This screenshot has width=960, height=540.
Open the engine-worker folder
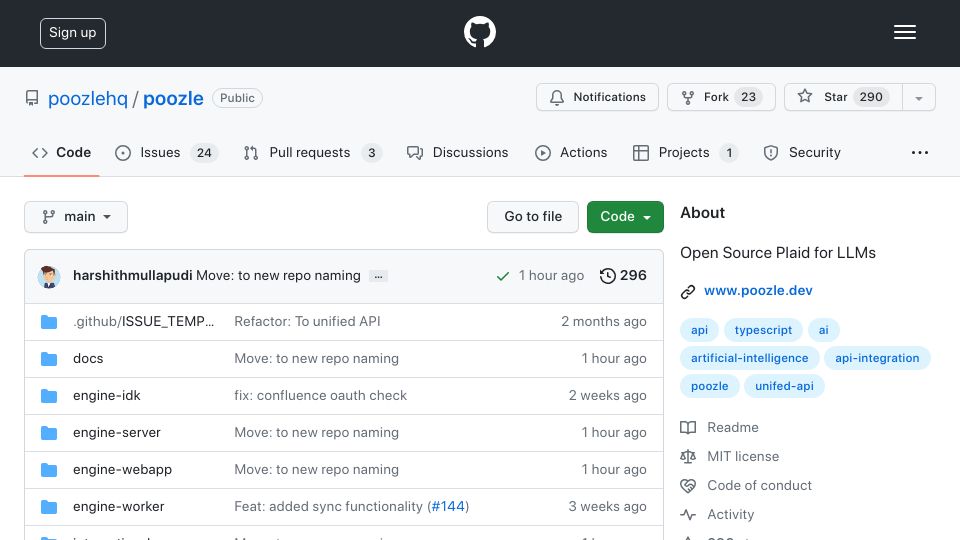pyautogui.click(x=118, y=507)
